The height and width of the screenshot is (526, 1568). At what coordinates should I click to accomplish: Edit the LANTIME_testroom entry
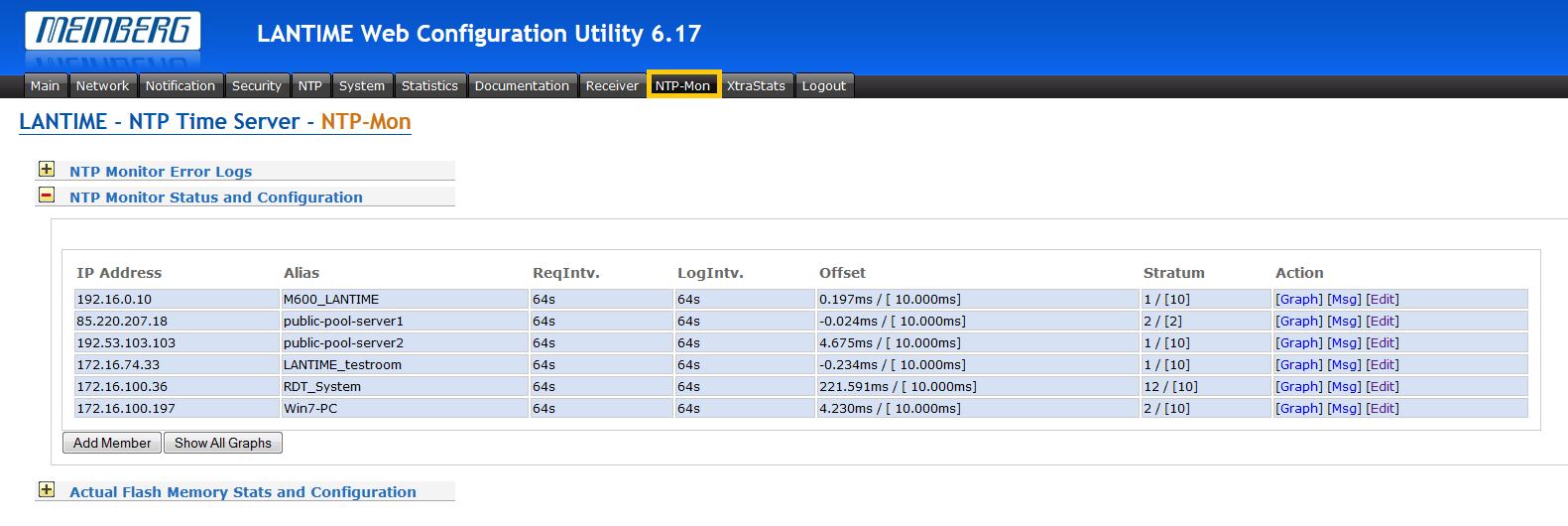1383,364
